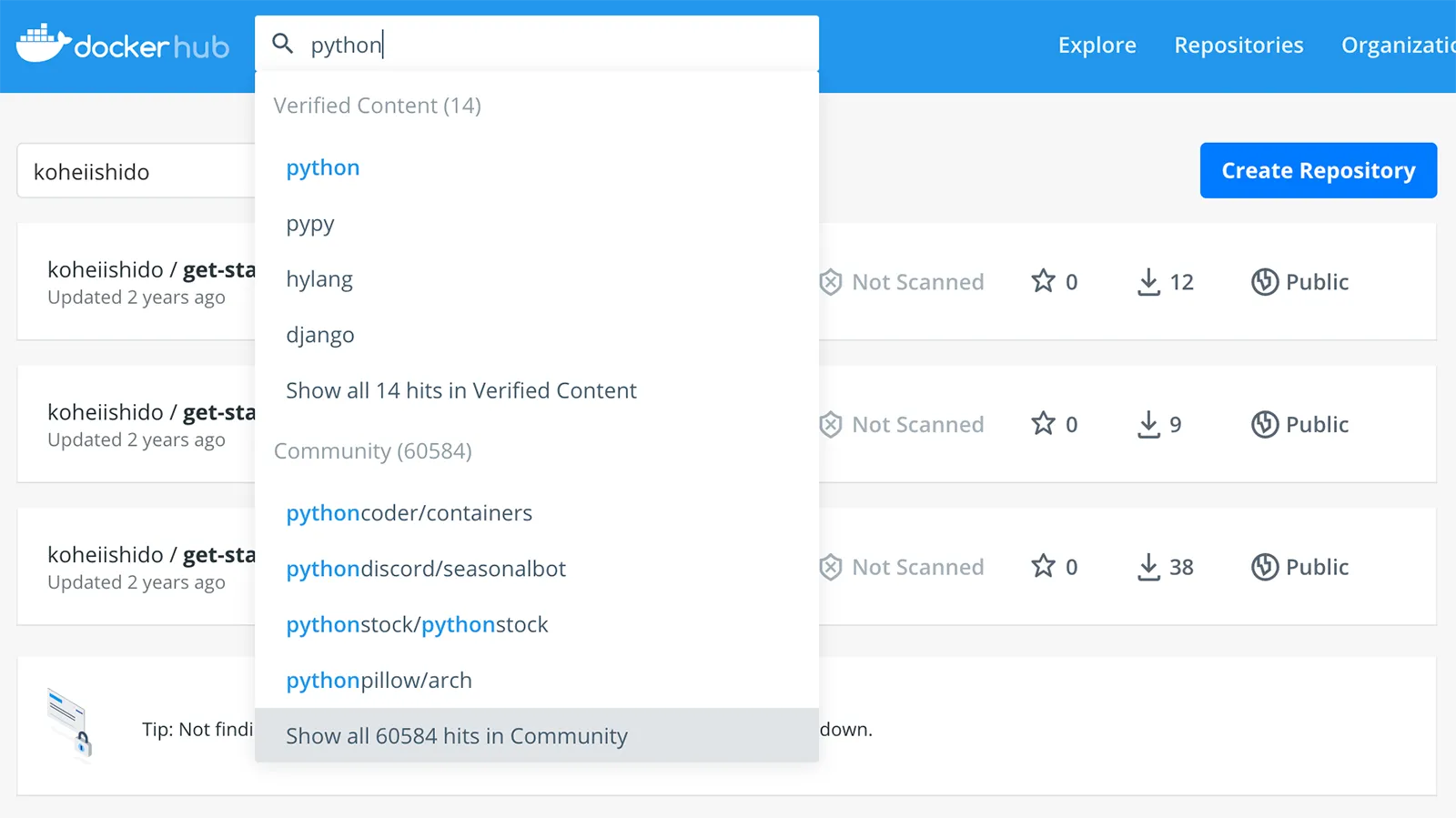The width and height of the screenshot is (1456, 818).
Task: Click the Public globe icon in the 9-downloads row
Action: [x=1264, y=424]
